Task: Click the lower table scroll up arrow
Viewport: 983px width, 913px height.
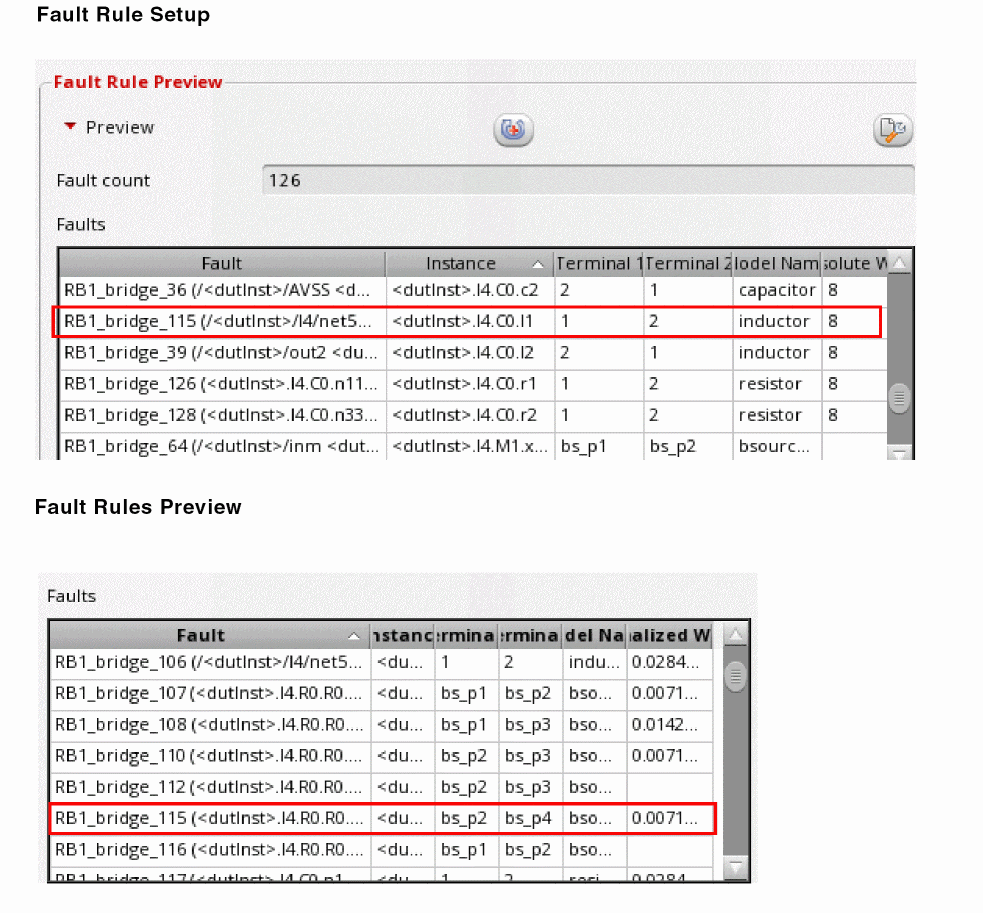Action: click(x=735, y=635)
